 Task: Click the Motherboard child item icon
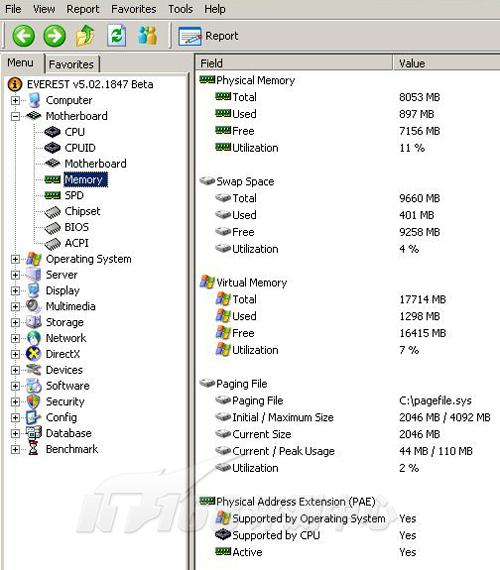click(52, 163)
